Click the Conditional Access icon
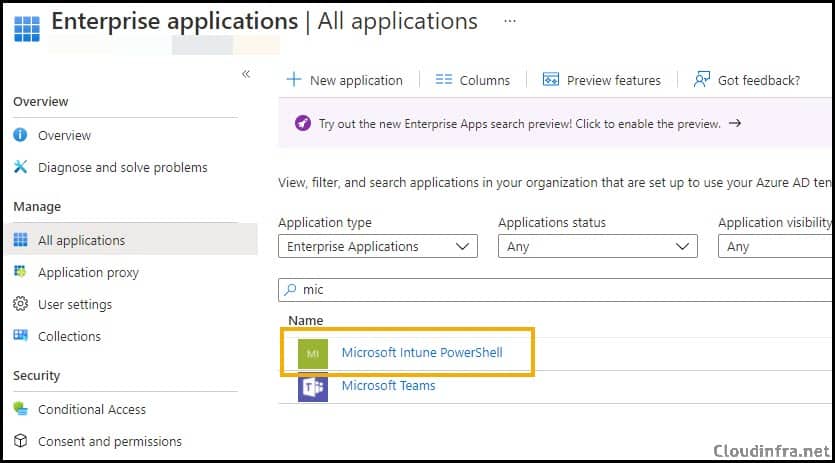Screen dimensions: 835x463 [20, 409]
